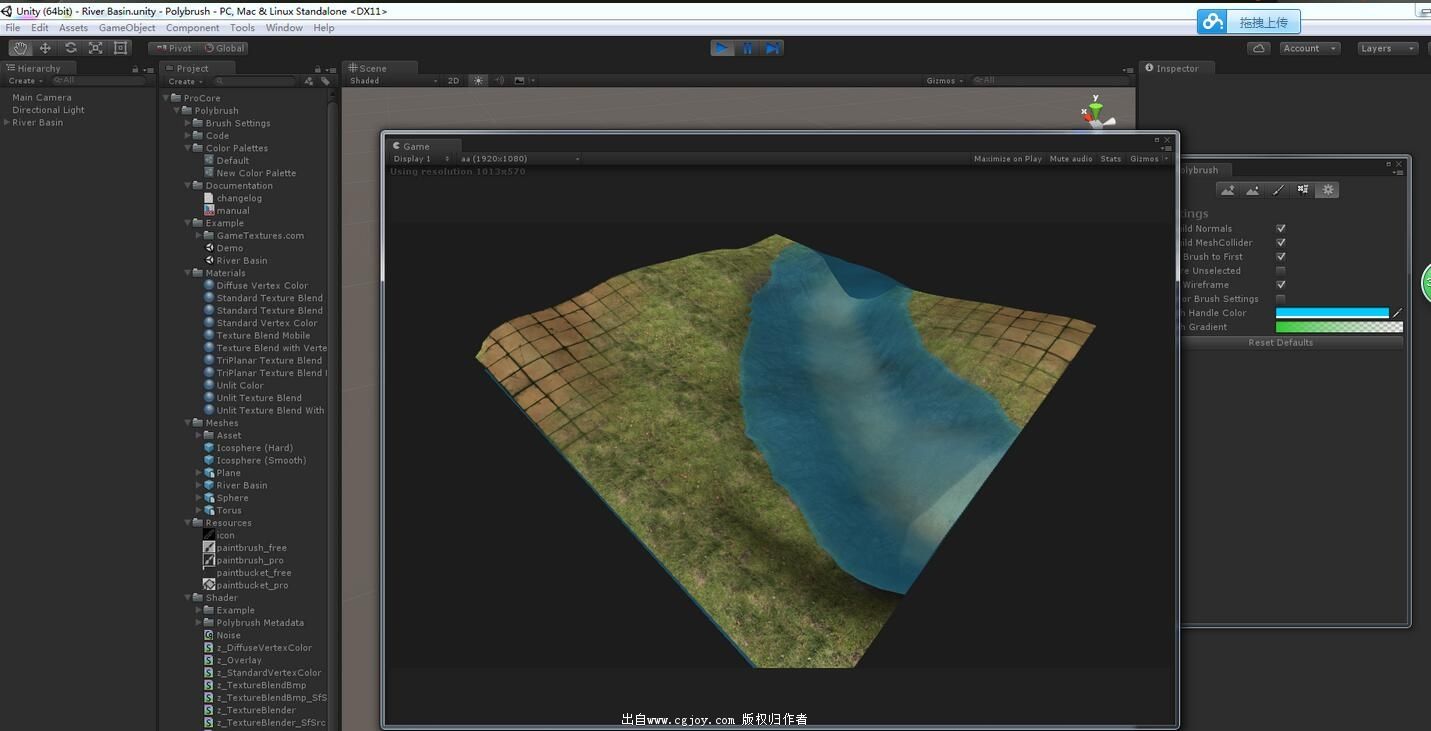This screenshot has width=1431, height=731.
Task: Toggle 2D scene view mode
Action: [x=453, y=81]
